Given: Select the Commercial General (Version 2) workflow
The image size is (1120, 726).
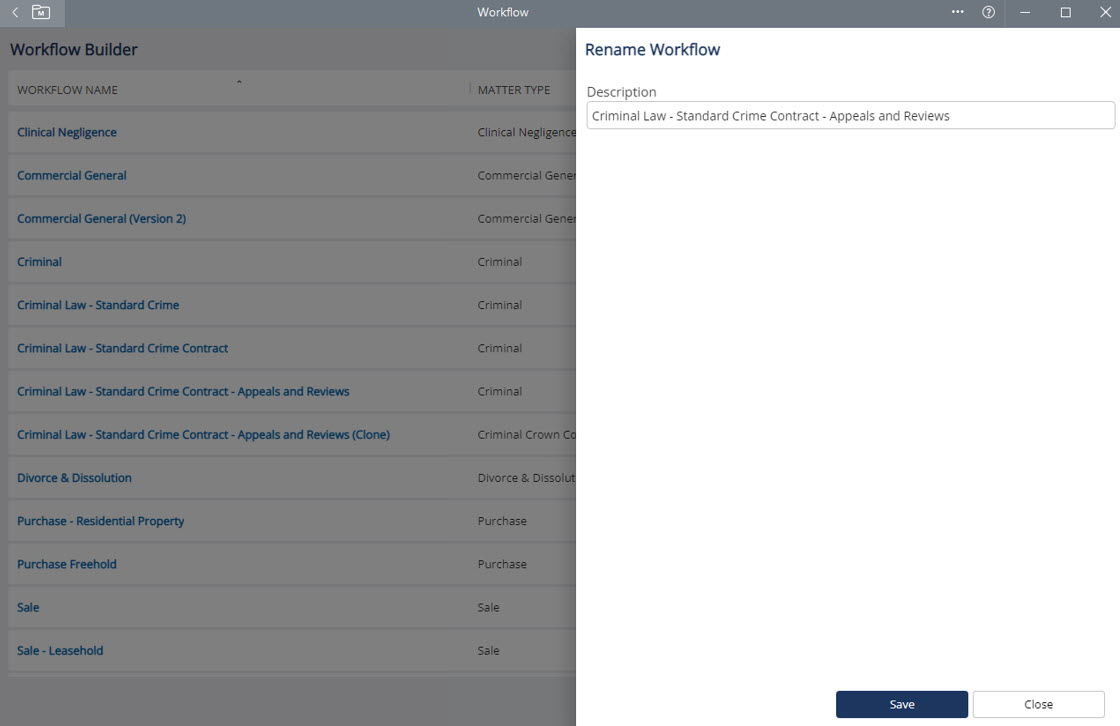Looking at the screenshot, I should pos(101,219).
